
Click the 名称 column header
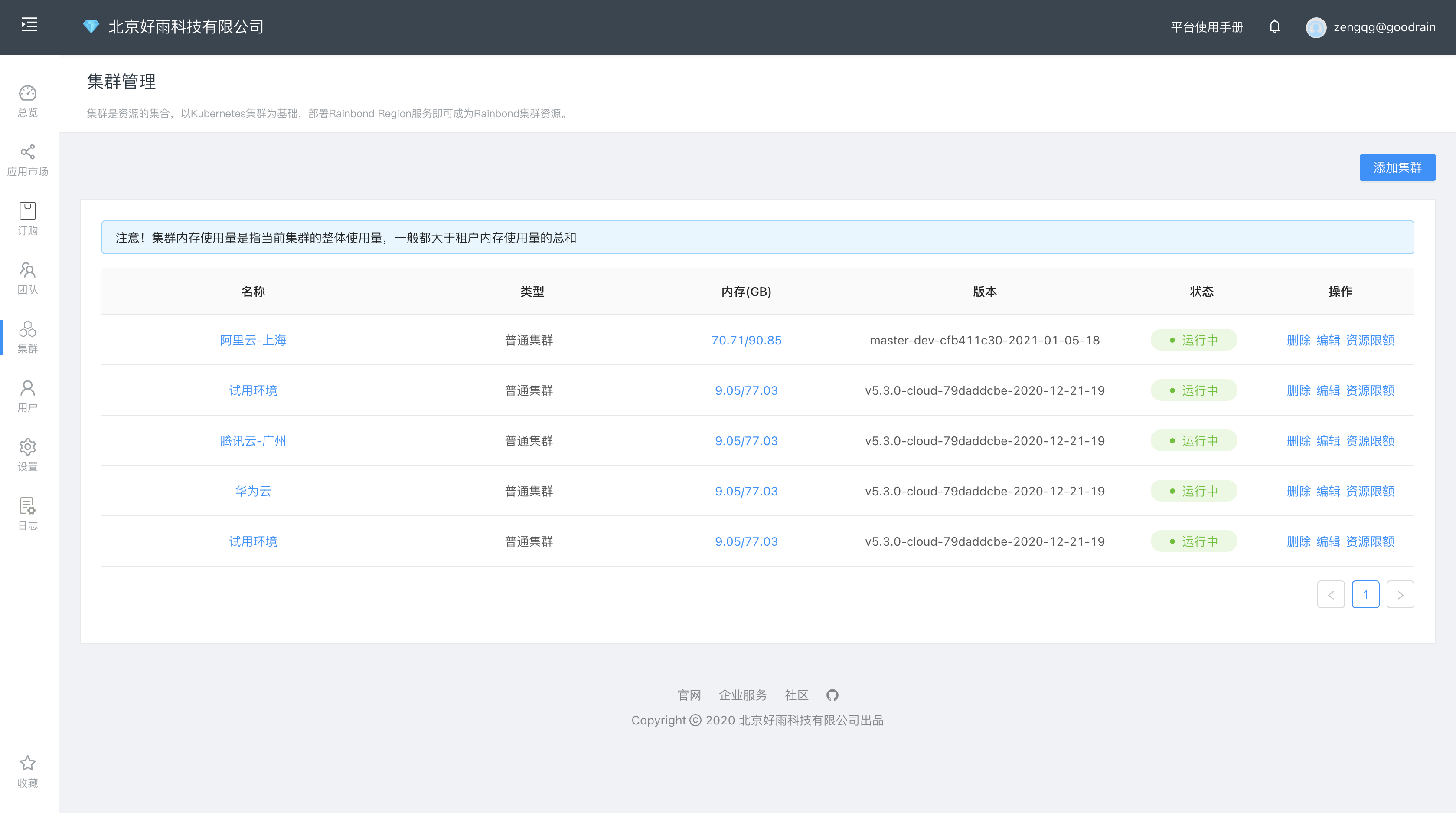253,291
